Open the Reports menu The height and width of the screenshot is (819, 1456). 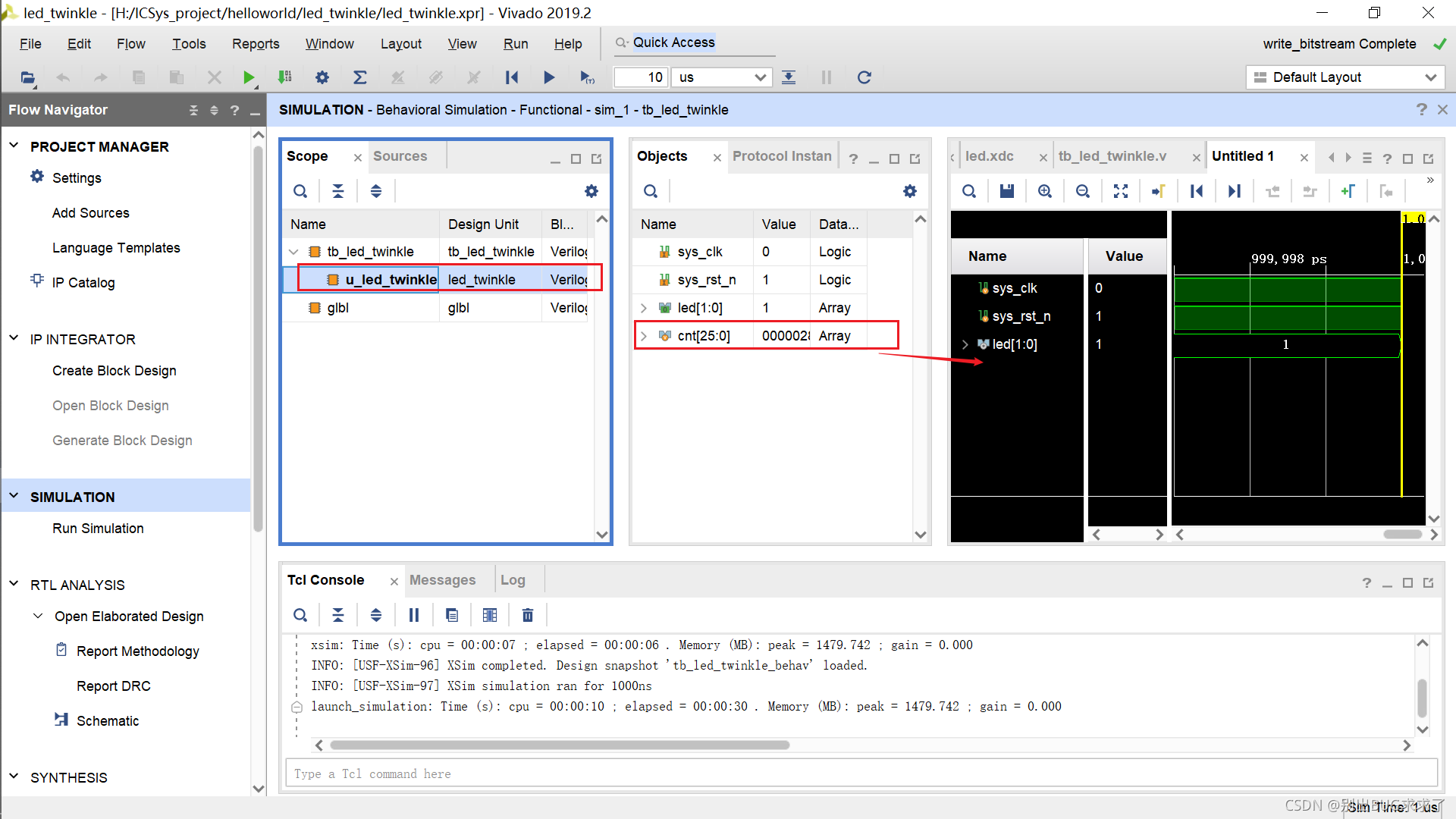256,44
